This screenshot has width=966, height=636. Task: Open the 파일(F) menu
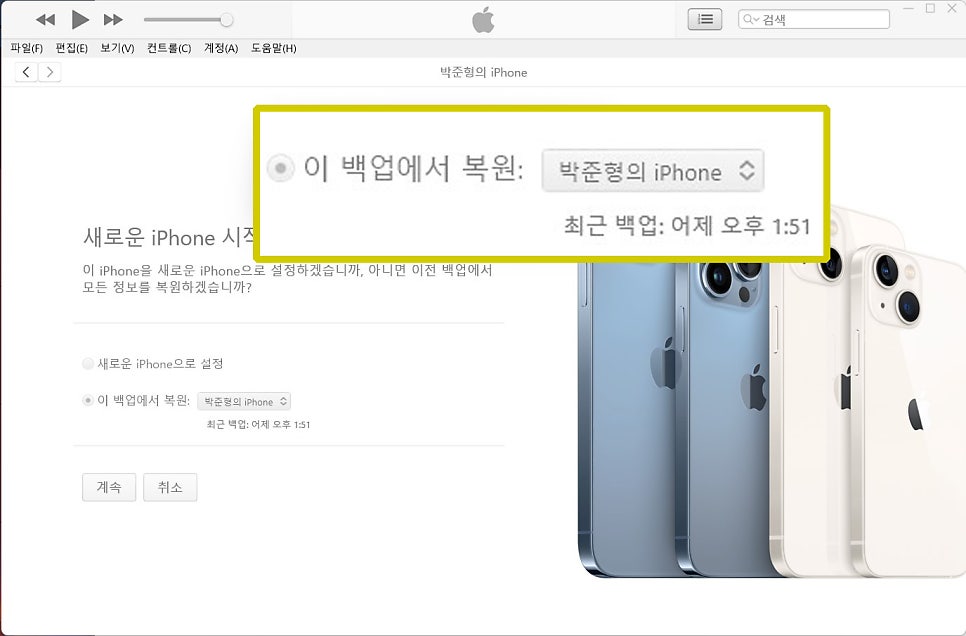coord(26,48)
